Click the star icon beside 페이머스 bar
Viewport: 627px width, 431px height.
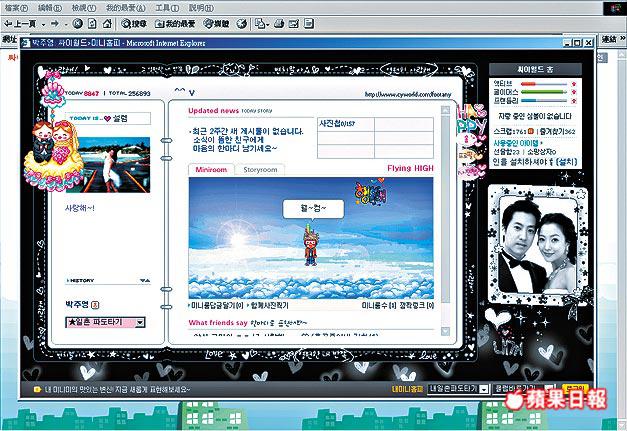574,92
